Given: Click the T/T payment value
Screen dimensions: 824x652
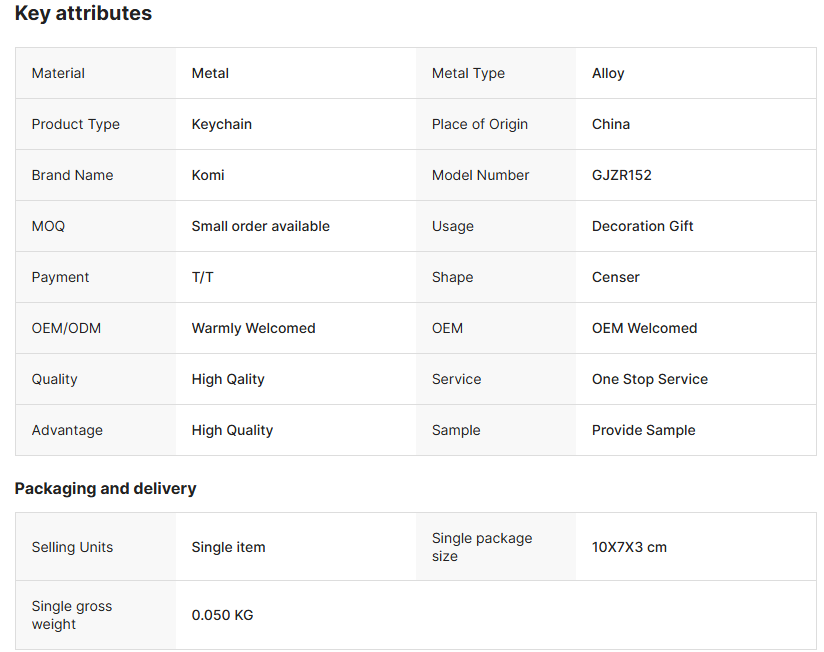Looking at the screenshot, I should pyautogui.click(x=203, y=277).
